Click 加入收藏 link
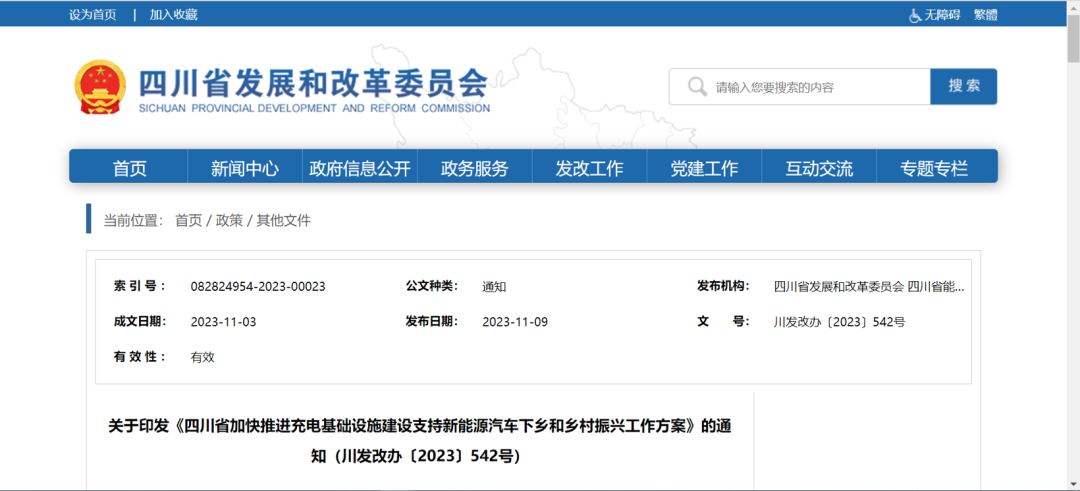The width and height of the screenshot is (1080, 491). coord(174,14)
